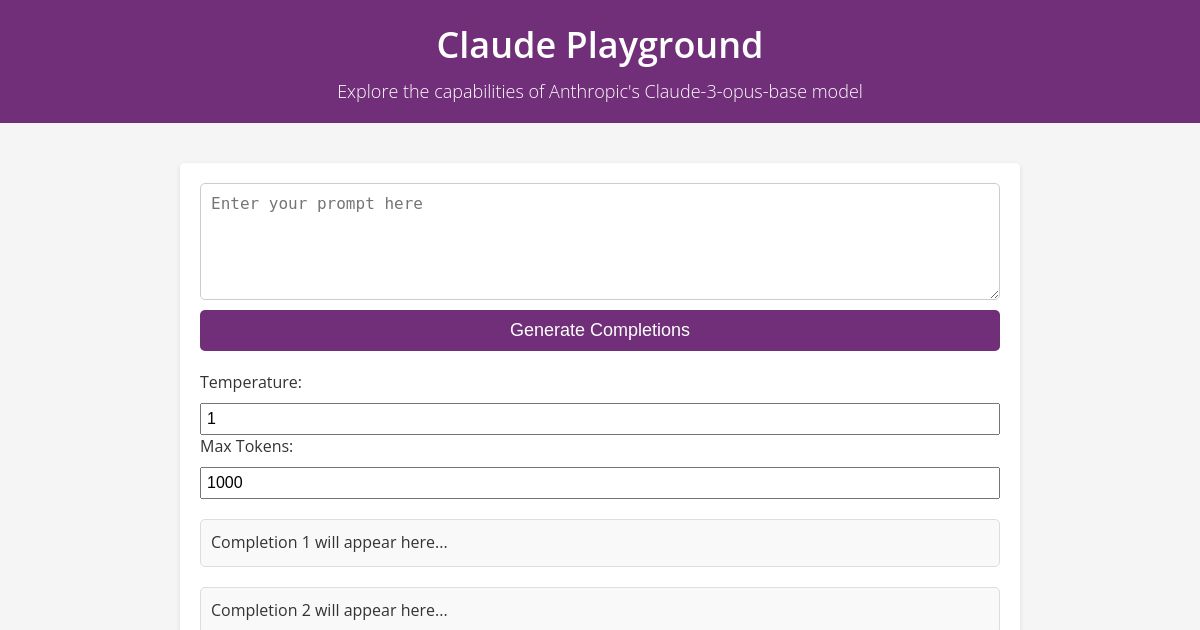Click the purple header banner area
Viewport: 1200px width, 630px height.
150,61
